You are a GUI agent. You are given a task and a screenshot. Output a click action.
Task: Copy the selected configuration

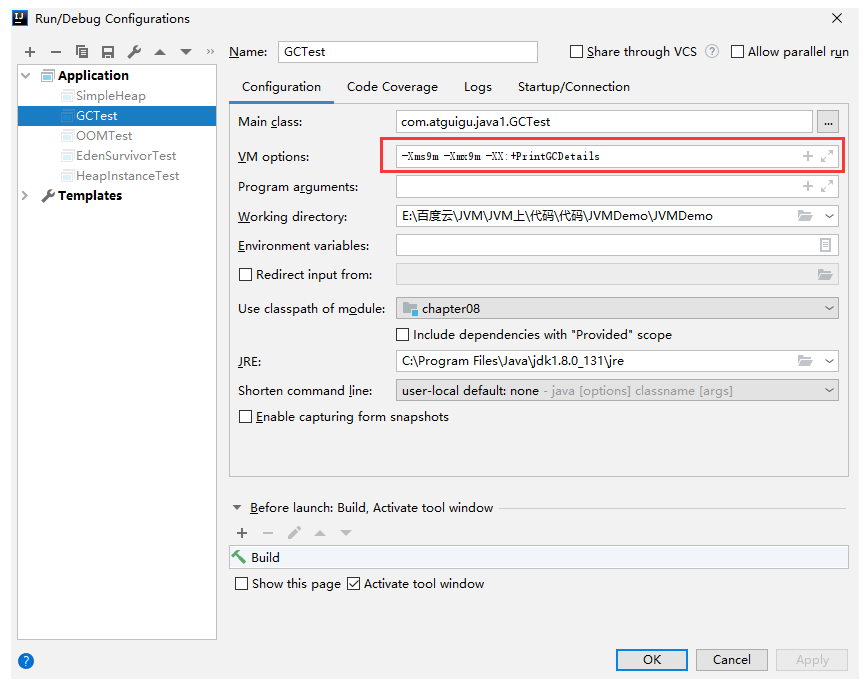click(82, 52)
